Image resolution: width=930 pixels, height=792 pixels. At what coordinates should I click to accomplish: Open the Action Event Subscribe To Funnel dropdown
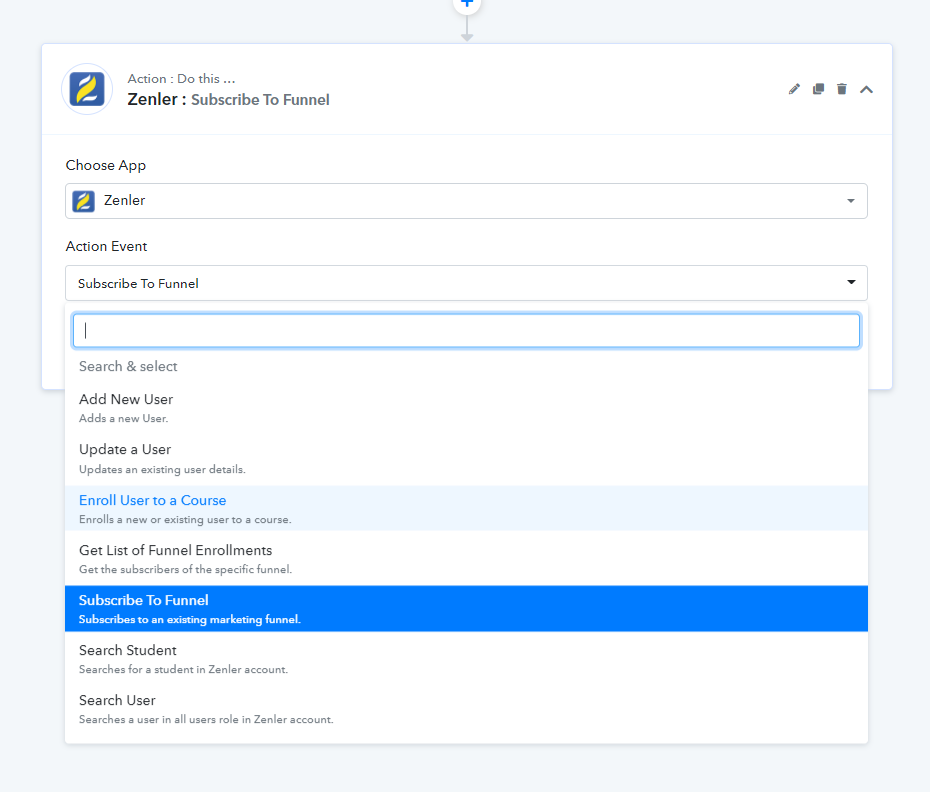466,283
